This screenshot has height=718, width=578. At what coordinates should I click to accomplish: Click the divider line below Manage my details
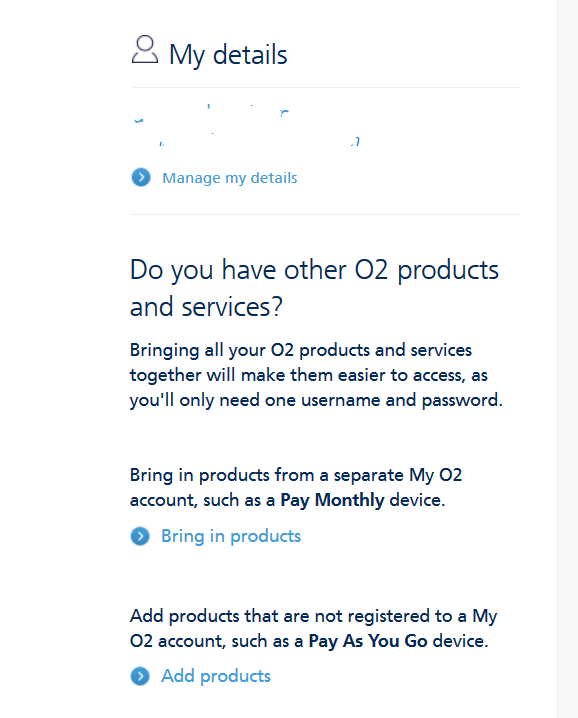[326, 214]
